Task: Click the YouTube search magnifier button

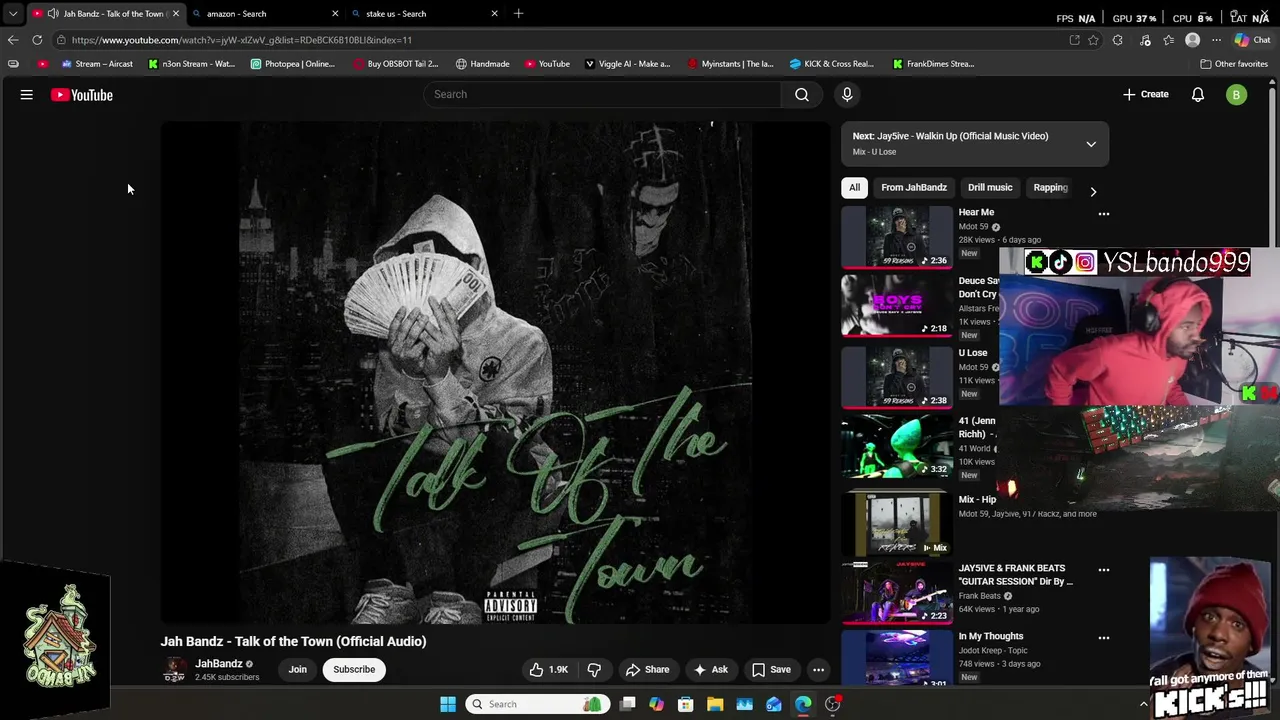Action: (x=802, y=94)
